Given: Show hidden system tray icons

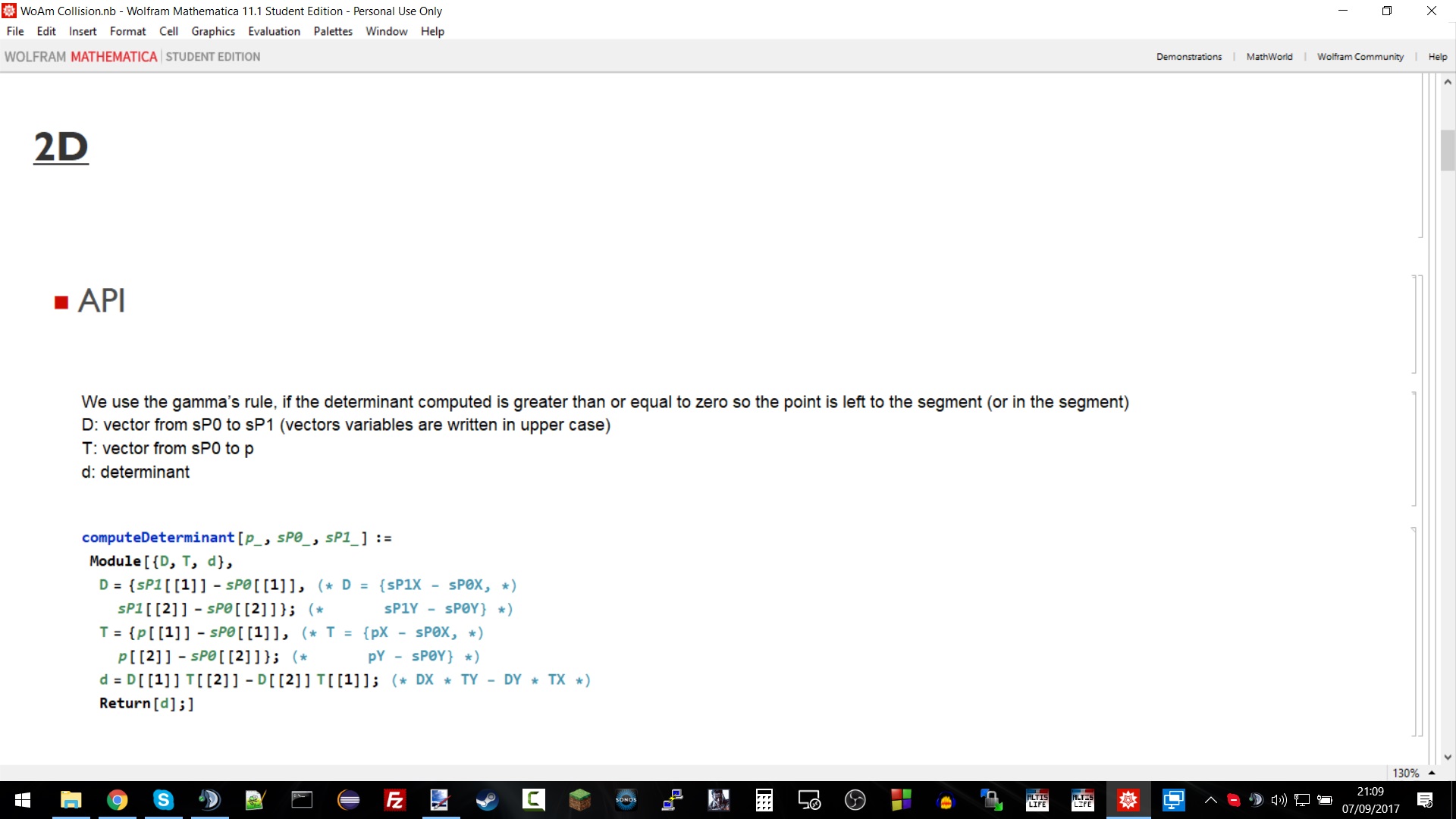Looking at the screenshot, I should pos(1211,800).
